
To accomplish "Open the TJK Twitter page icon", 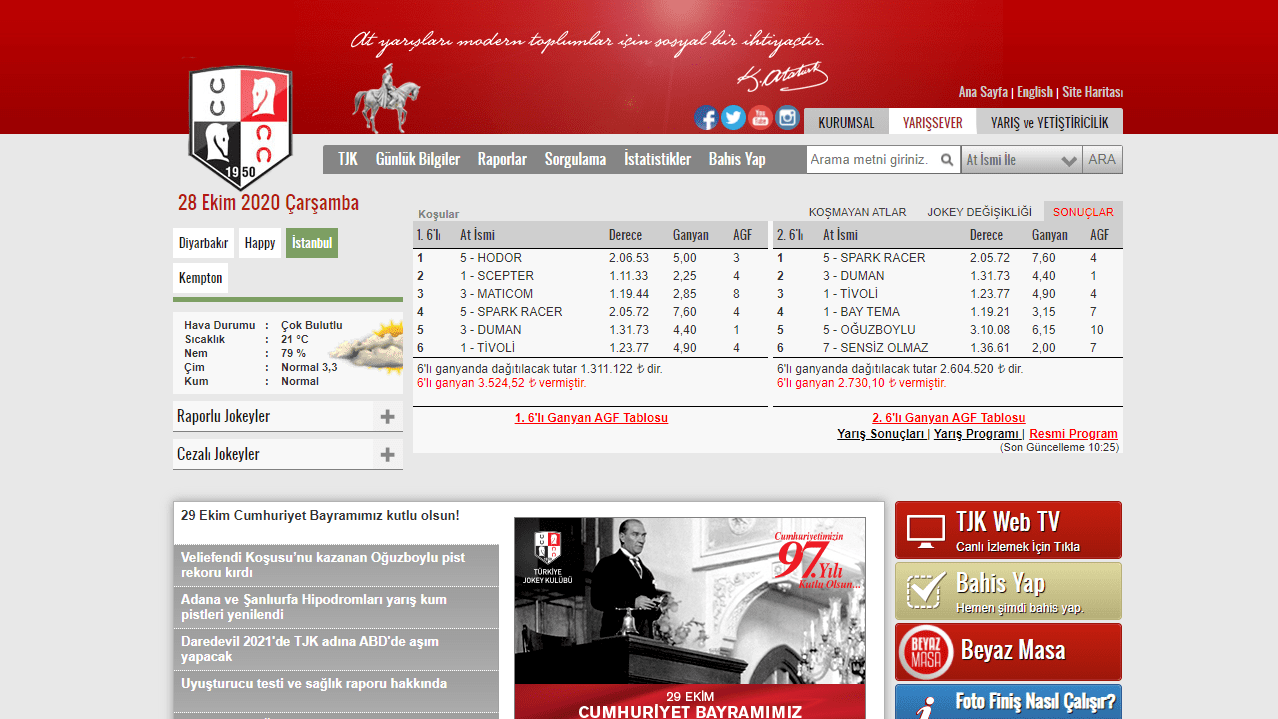I will [x=733, y=118].
